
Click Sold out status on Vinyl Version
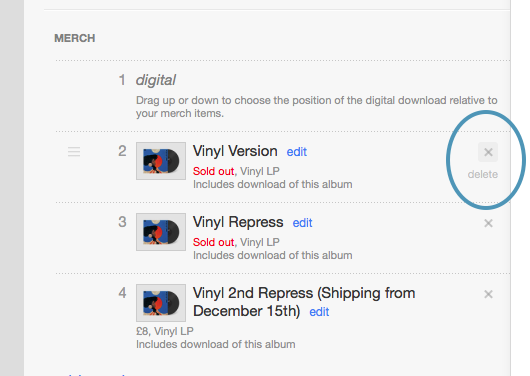click(213, 171)
